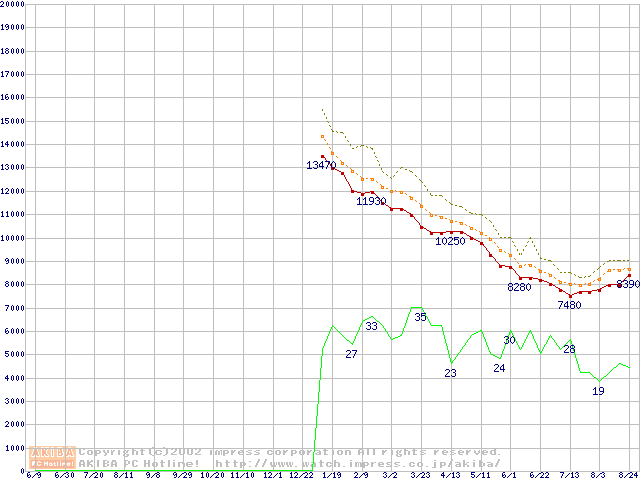Click the green line value 33 label

click(371, 326)
